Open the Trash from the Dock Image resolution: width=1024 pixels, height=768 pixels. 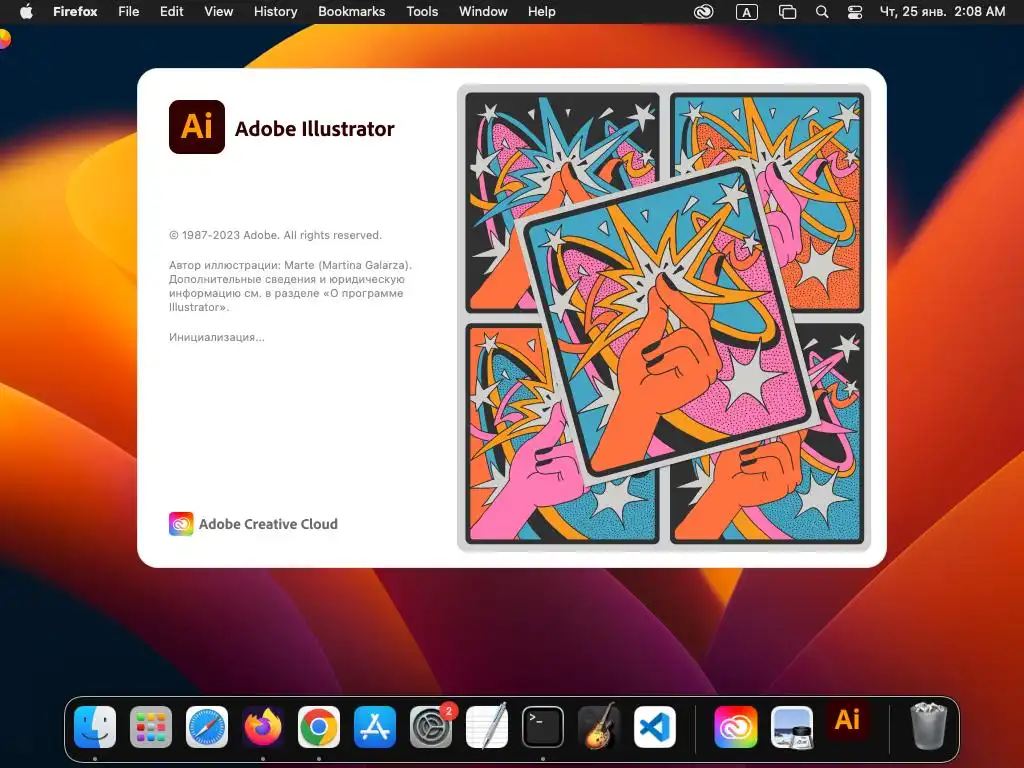(928, 726)
